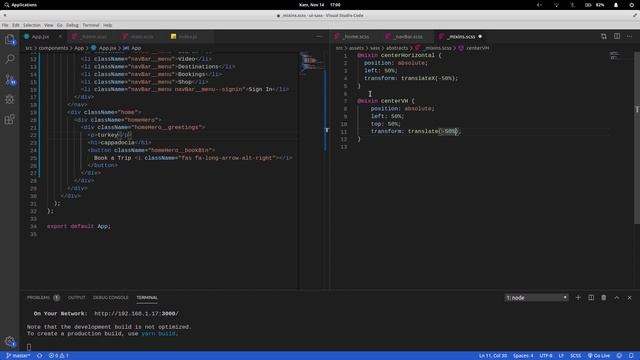Click the network URL http://192.168.1.17:3000/
The image size is (640, 360).
click(136, 313)
